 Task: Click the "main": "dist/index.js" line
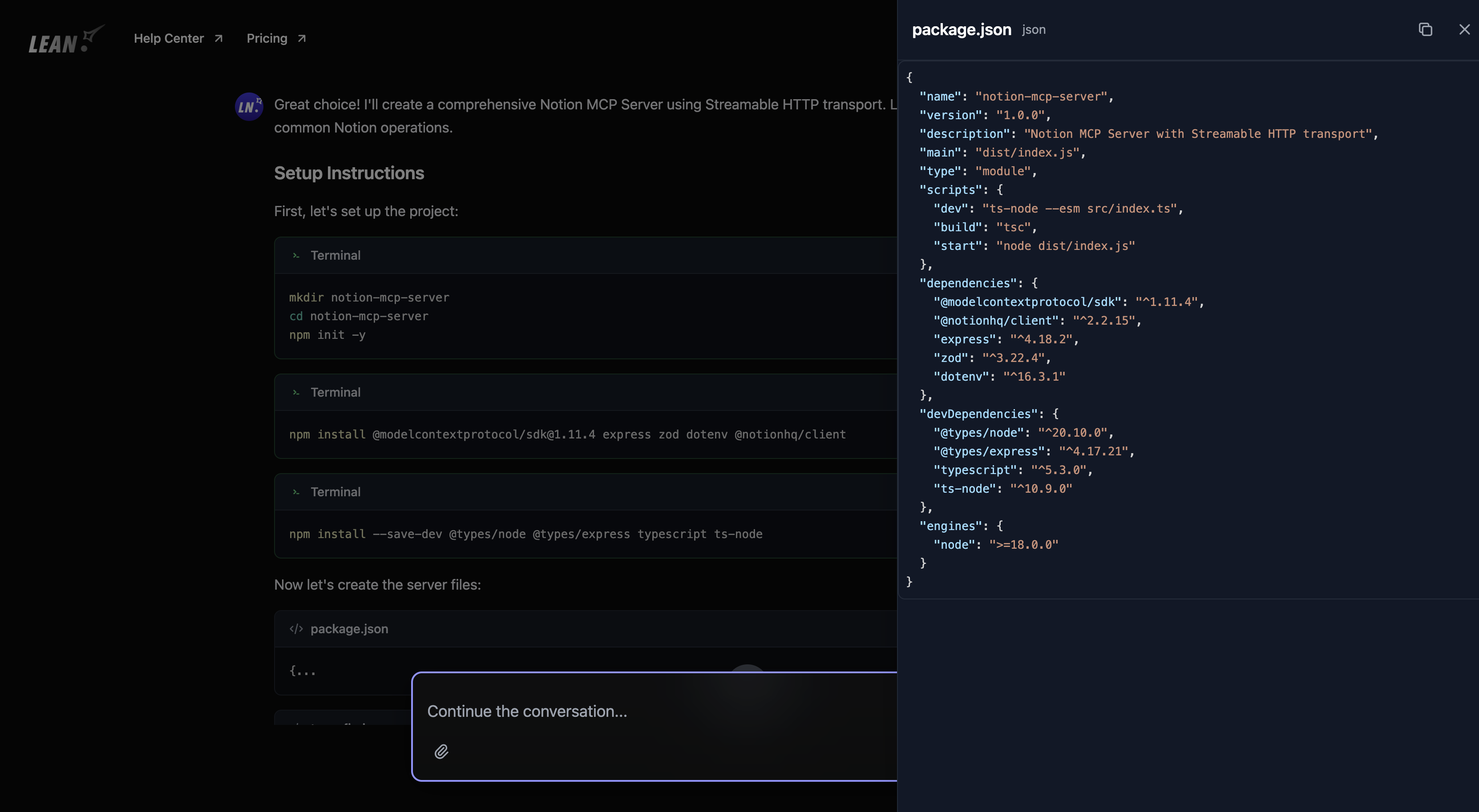(x=1002, y=153)
